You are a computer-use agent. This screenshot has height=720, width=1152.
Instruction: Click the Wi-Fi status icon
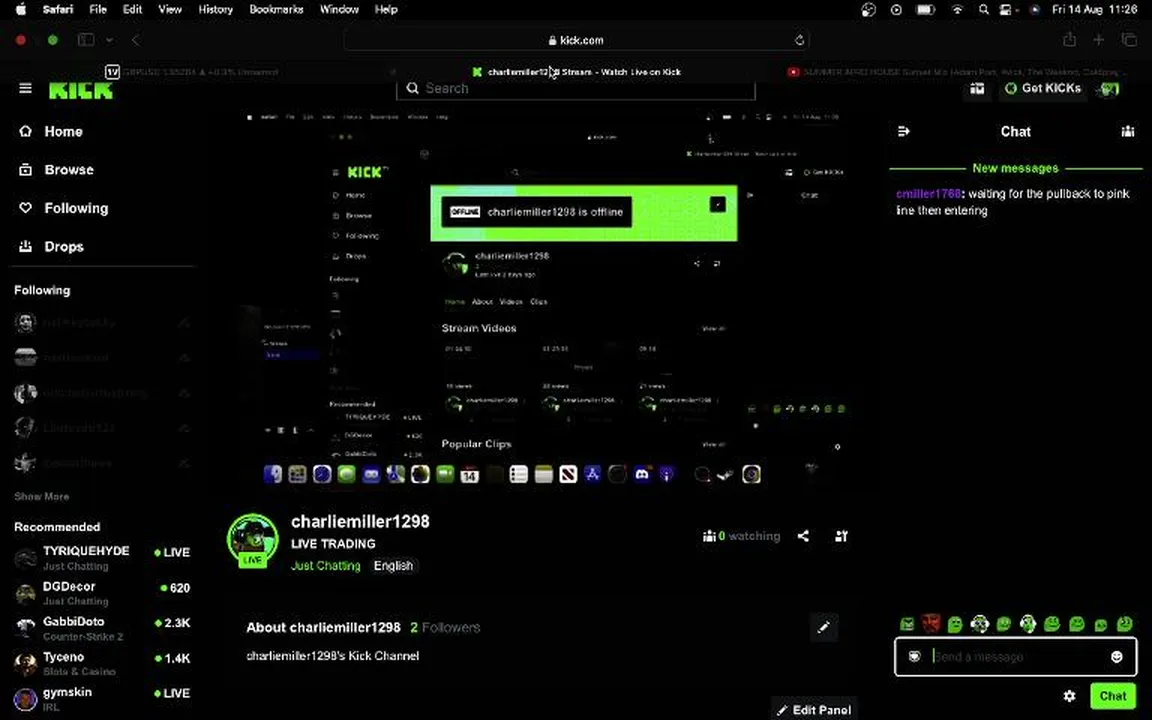pyautogui.click(x=957, y=10)
